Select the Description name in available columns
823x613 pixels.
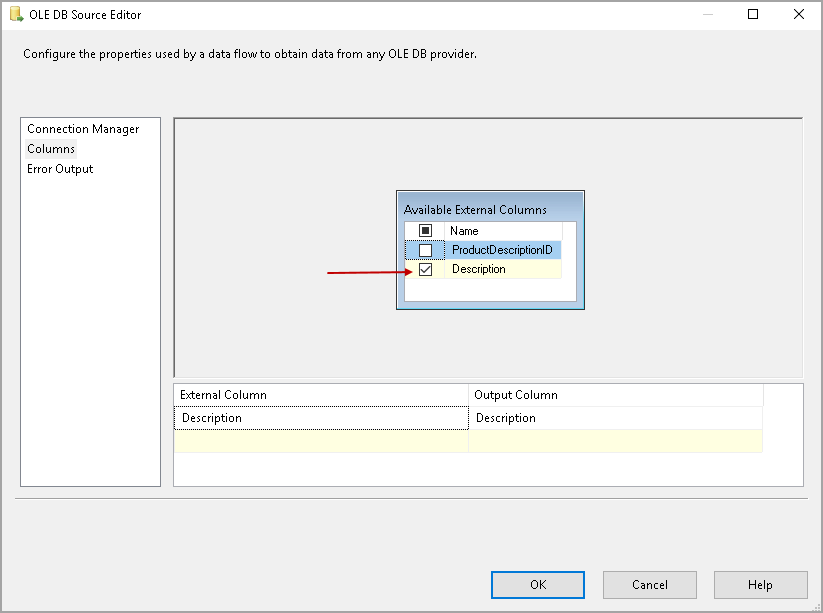click(479, 269)
